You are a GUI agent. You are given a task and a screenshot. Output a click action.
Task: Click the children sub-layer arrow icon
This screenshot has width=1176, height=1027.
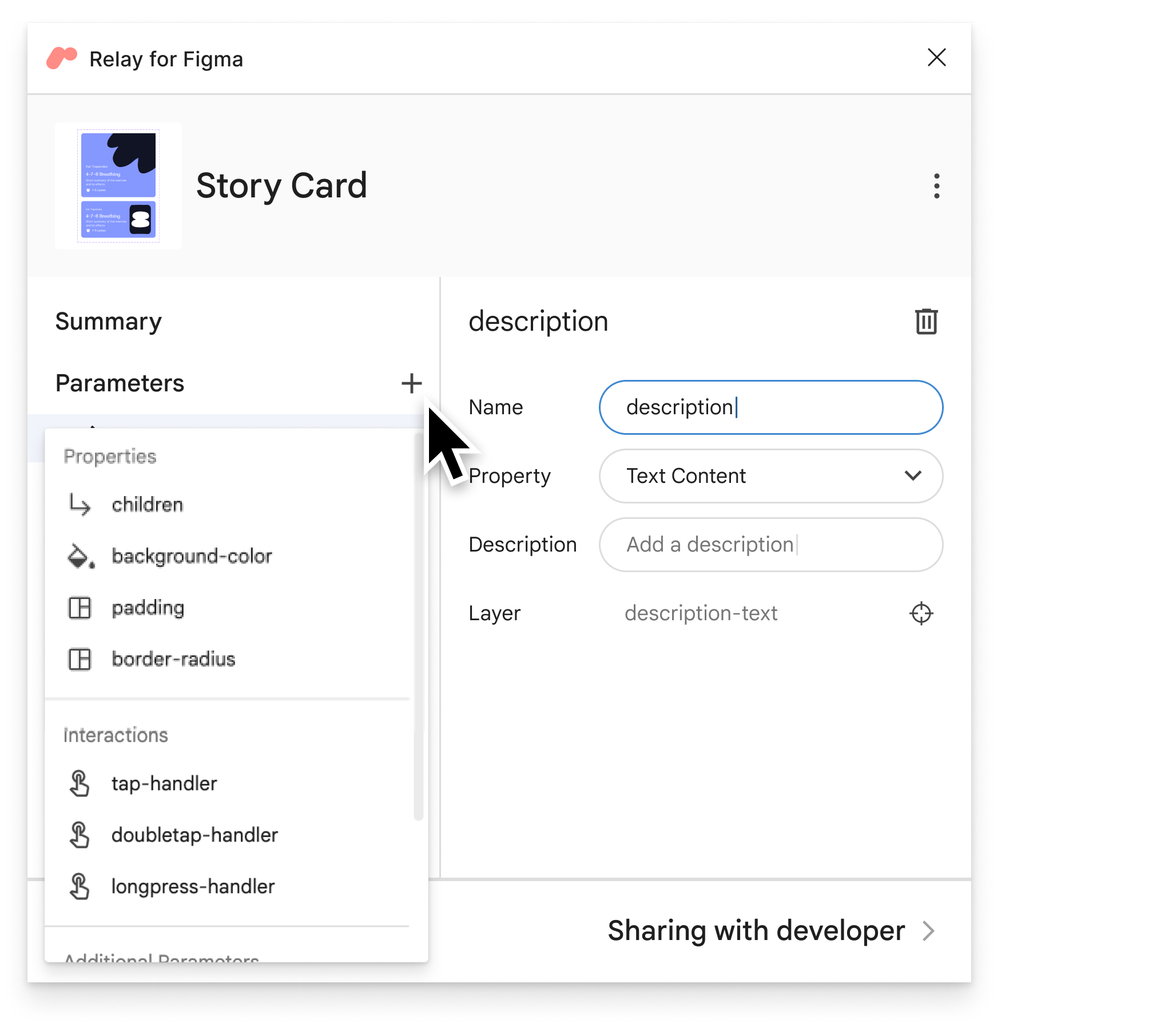[x=80, y=503]
